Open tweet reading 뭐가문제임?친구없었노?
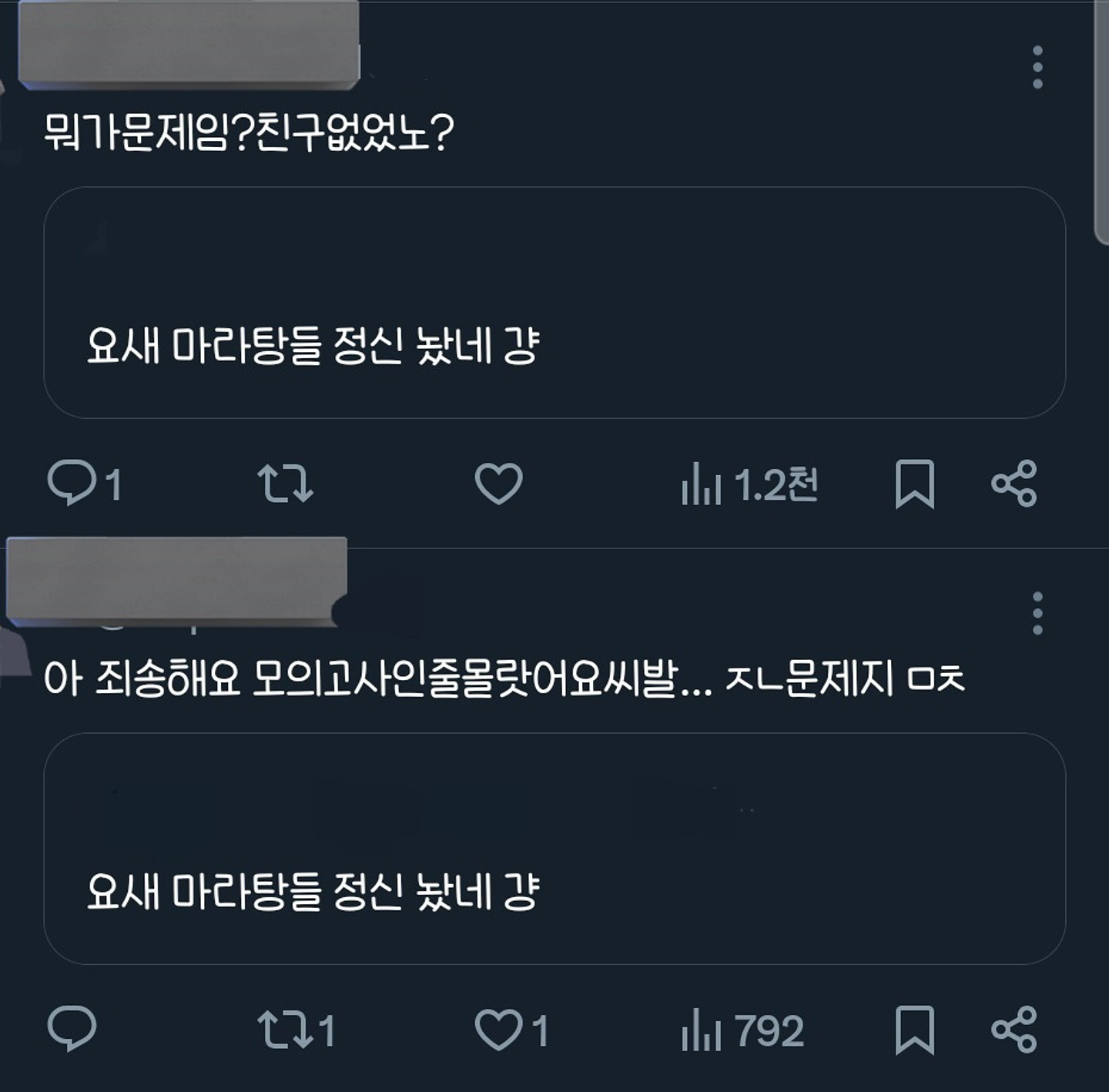 pos(249,133)
